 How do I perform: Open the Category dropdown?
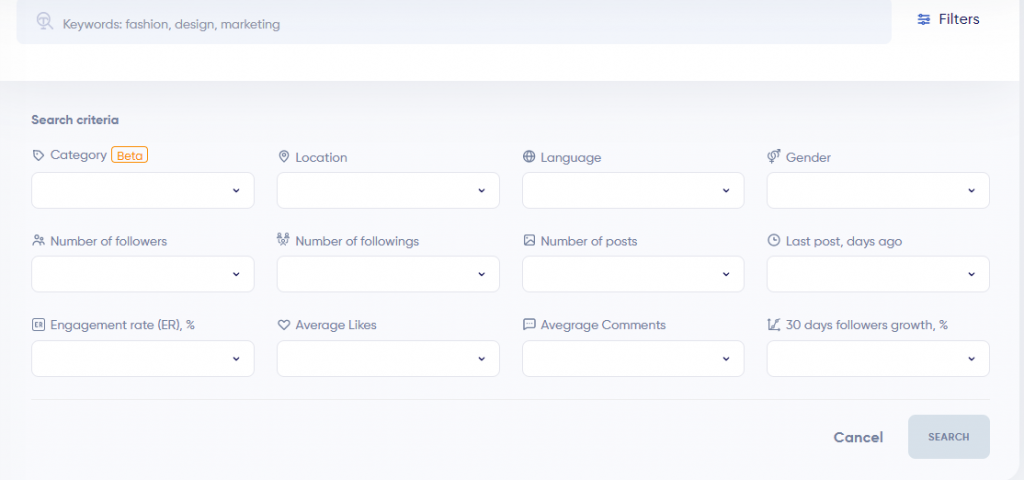pyautogui.click(x=143, y=191)
